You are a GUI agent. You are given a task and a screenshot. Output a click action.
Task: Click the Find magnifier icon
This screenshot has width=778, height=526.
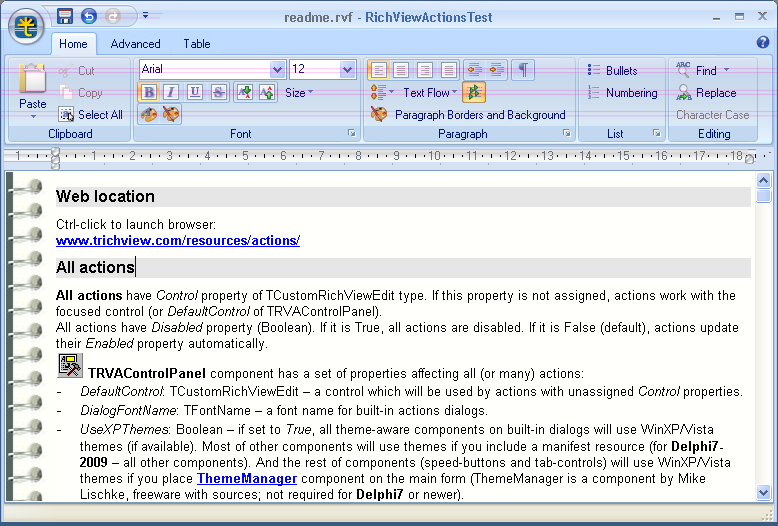[683, 70]
